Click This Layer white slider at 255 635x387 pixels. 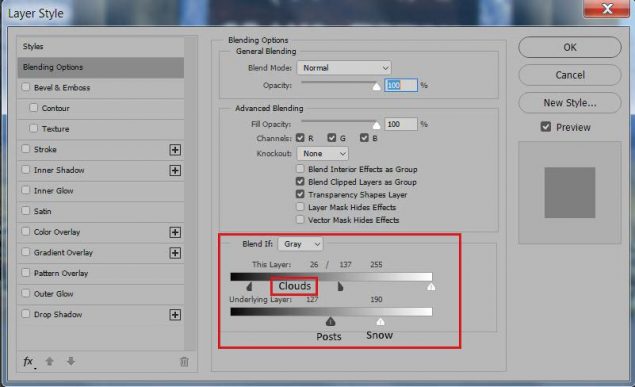point(431,287)
